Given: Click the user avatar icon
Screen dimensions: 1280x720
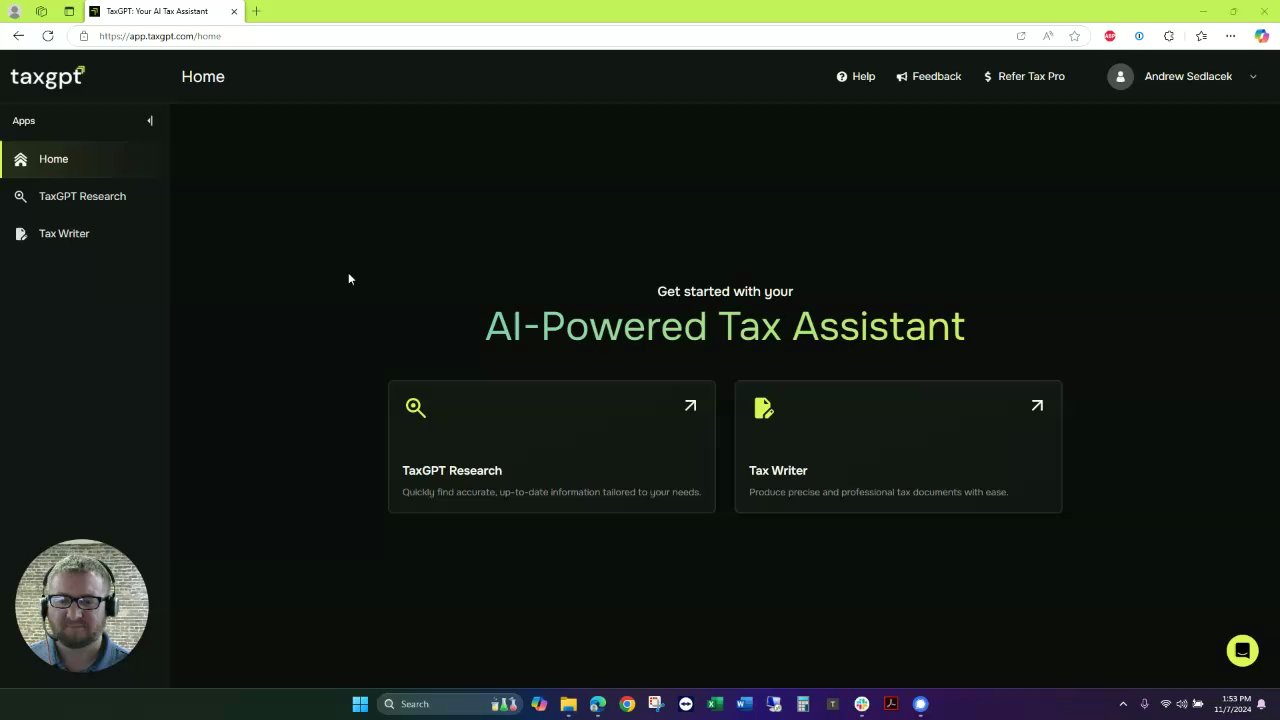Looking at the screenshot, I should (1120, 76).
